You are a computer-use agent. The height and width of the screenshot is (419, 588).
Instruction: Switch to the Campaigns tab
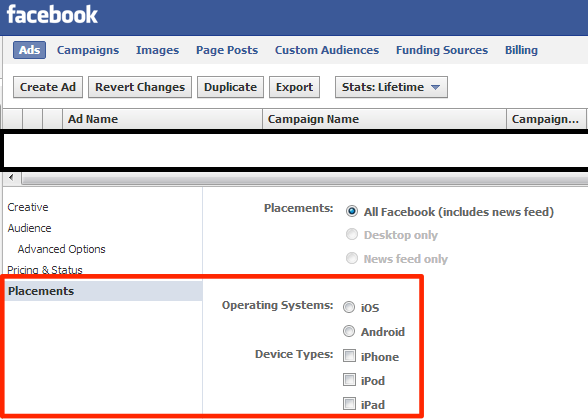(x=88, y=50)
